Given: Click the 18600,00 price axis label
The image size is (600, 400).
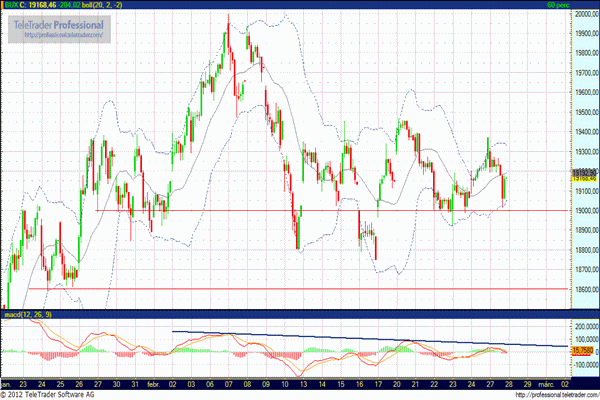Looking at the screenshot, I should [586, 289].
